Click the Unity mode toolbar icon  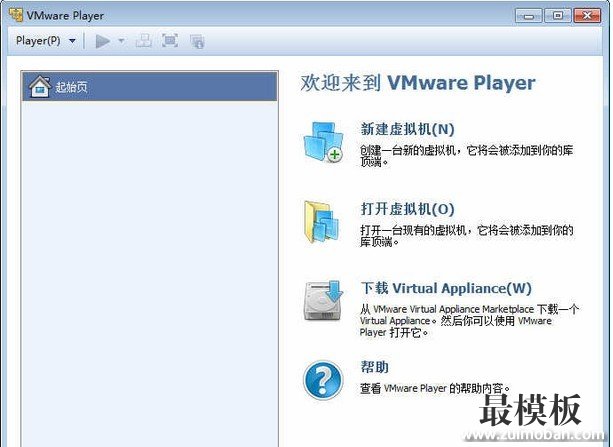[197, 41]
